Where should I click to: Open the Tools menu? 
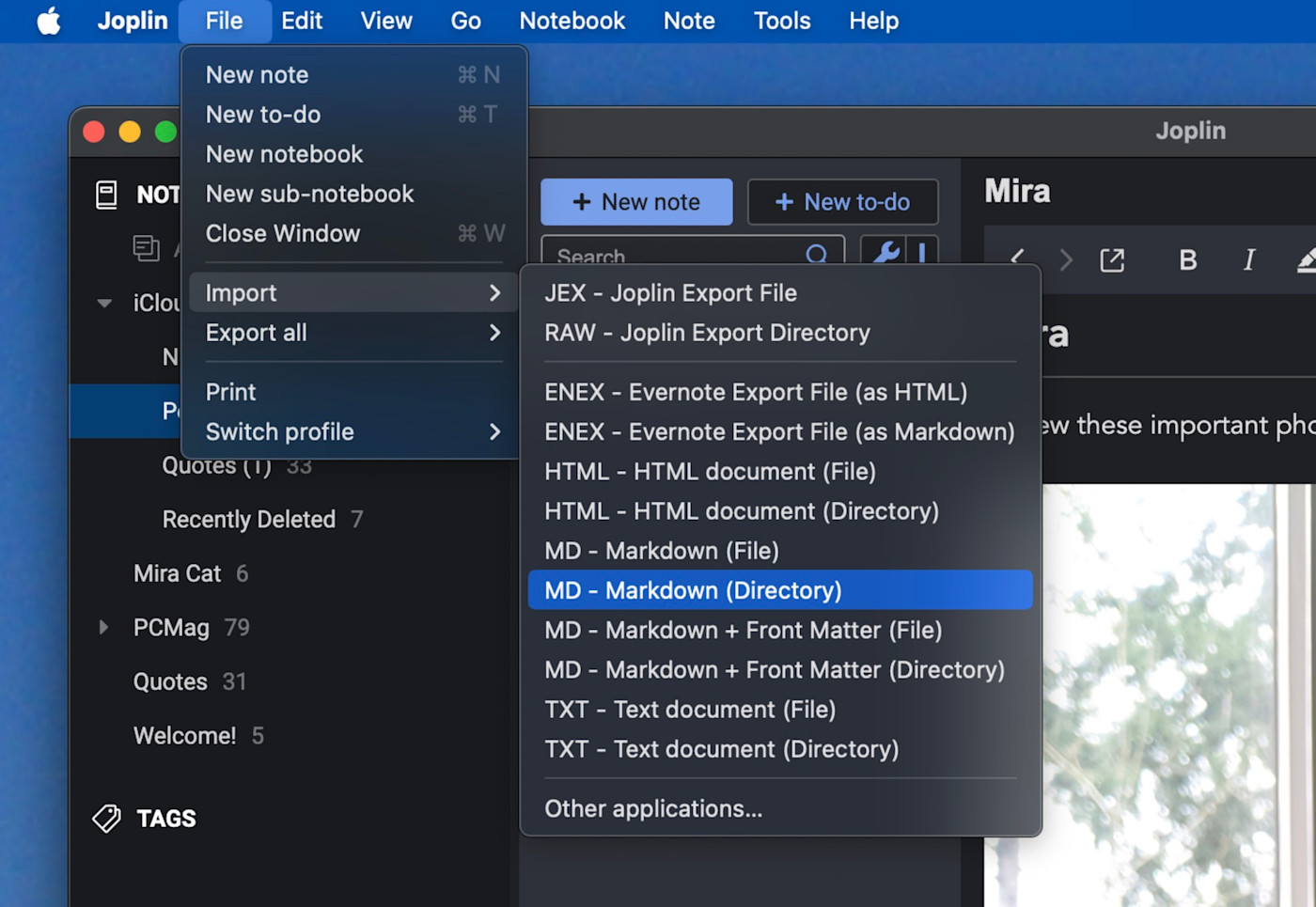click(x=782, y=21)
